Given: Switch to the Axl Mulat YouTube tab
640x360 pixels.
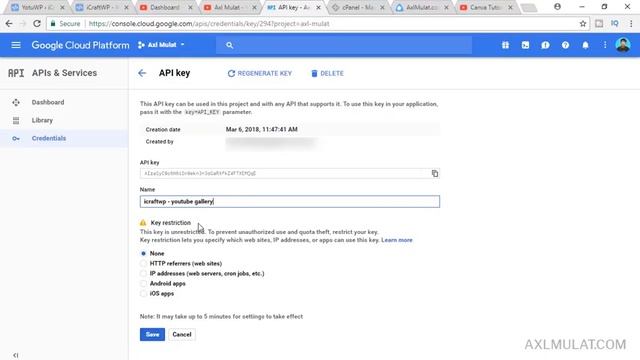Looking at the screenshot, I should click(x=230, y=7).
